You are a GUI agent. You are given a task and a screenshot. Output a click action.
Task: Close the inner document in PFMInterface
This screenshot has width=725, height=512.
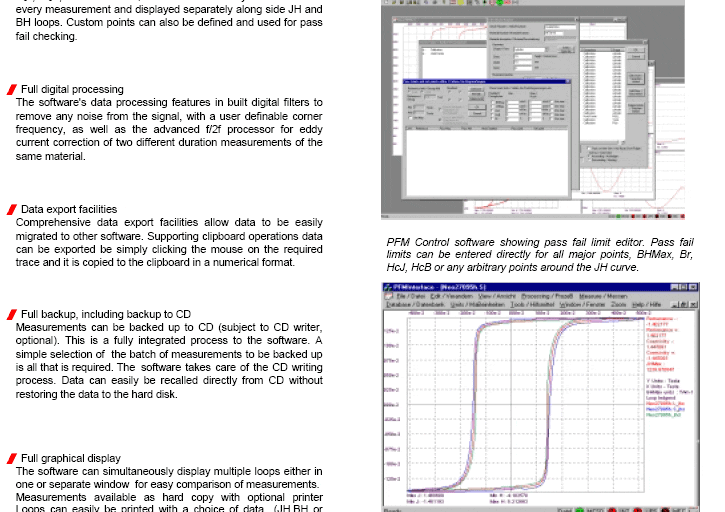coord(694,305)
